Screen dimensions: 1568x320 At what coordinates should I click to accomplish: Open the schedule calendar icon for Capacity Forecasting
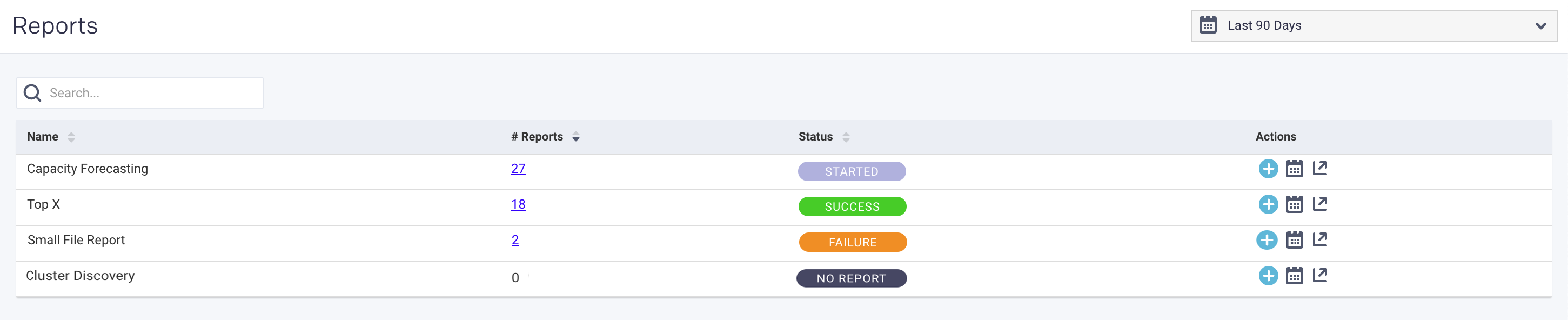tap(1294, 169)
